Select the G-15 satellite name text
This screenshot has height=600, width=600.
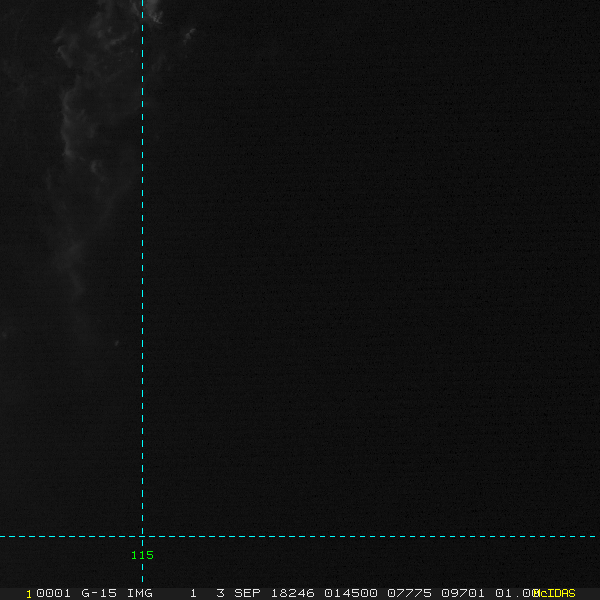coord(99,593)
